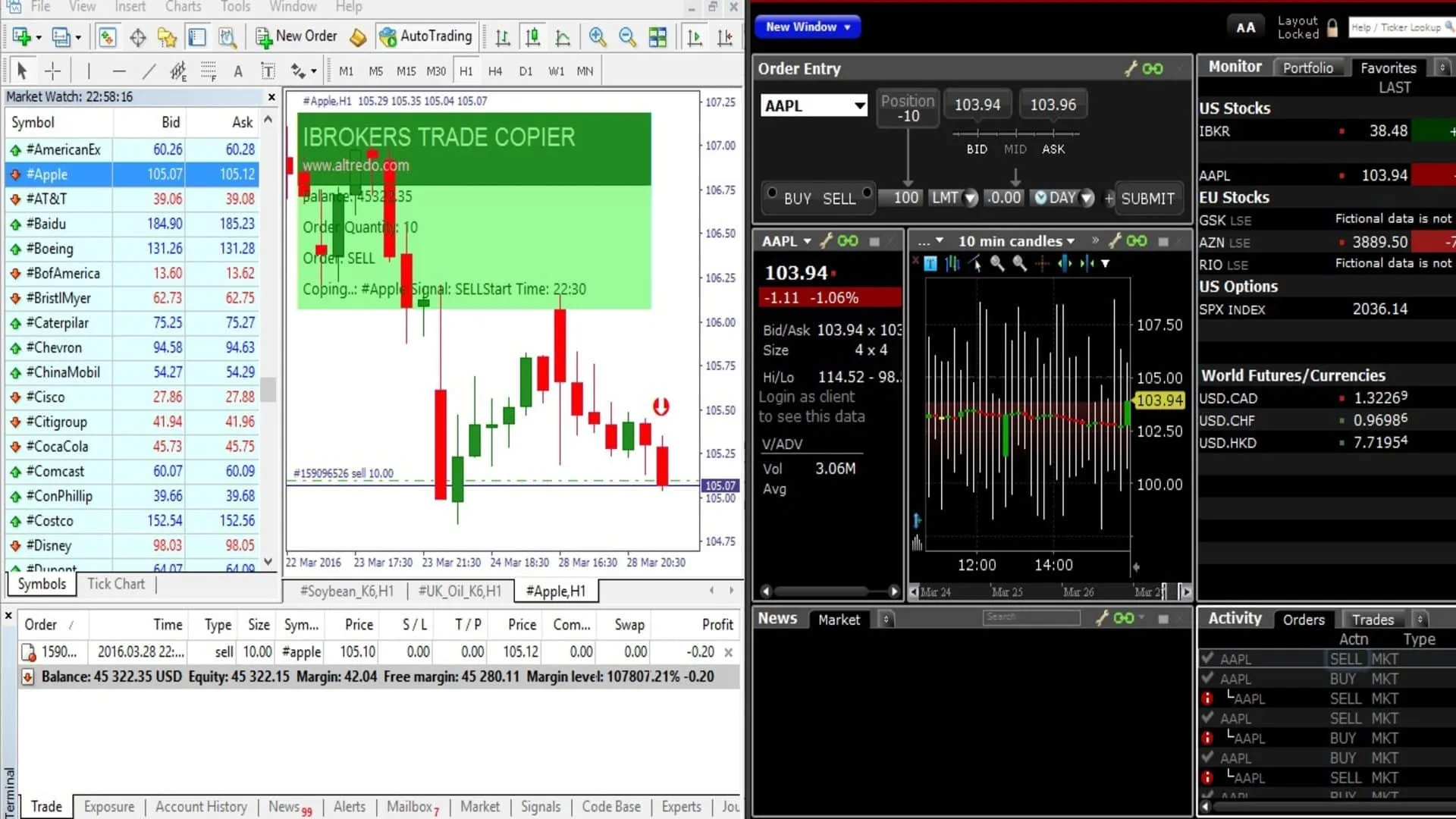Open the Tools menu
The height and width of the screenshot is (819, 1456).
pyautogui.click(x=235, y=7)
